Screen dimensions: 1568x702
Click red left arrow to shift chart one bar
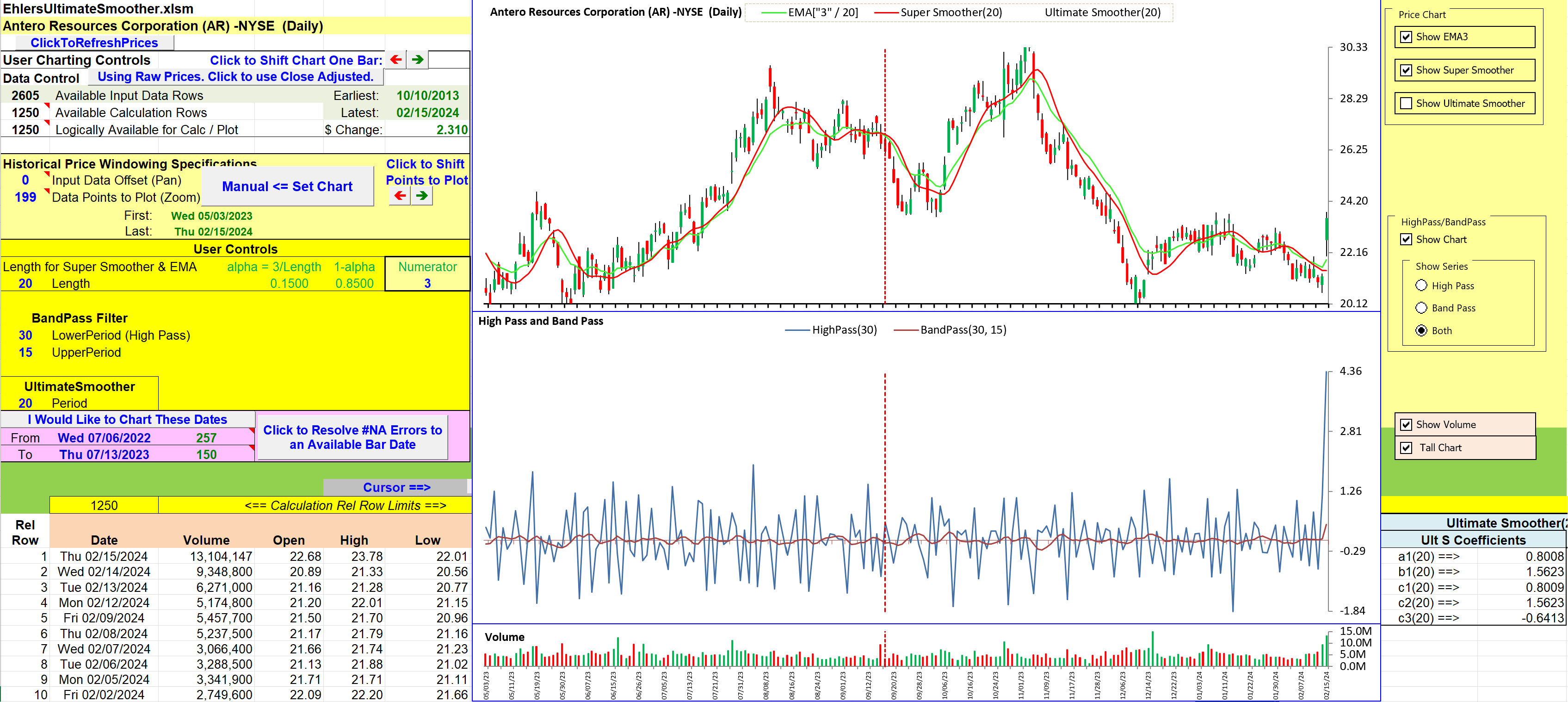(x=396, y=60)
